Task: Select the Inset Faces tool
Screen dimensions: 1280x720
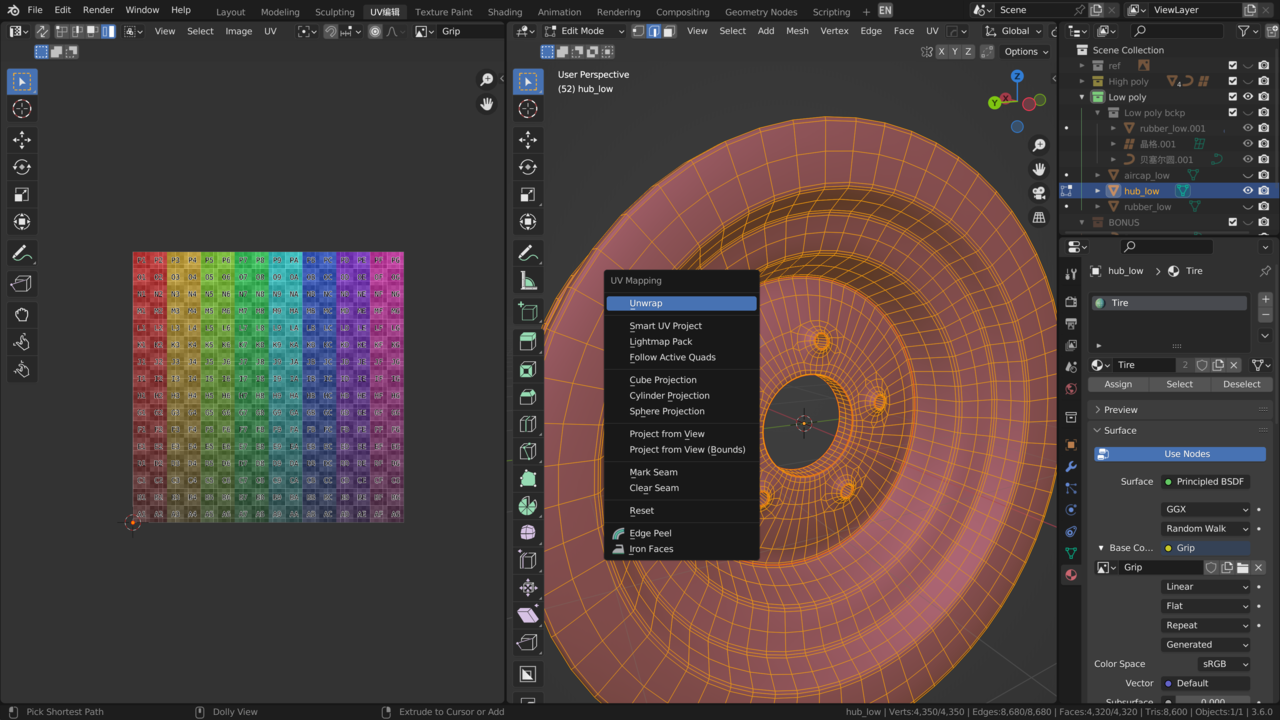Action: click(x=528, y=370)
